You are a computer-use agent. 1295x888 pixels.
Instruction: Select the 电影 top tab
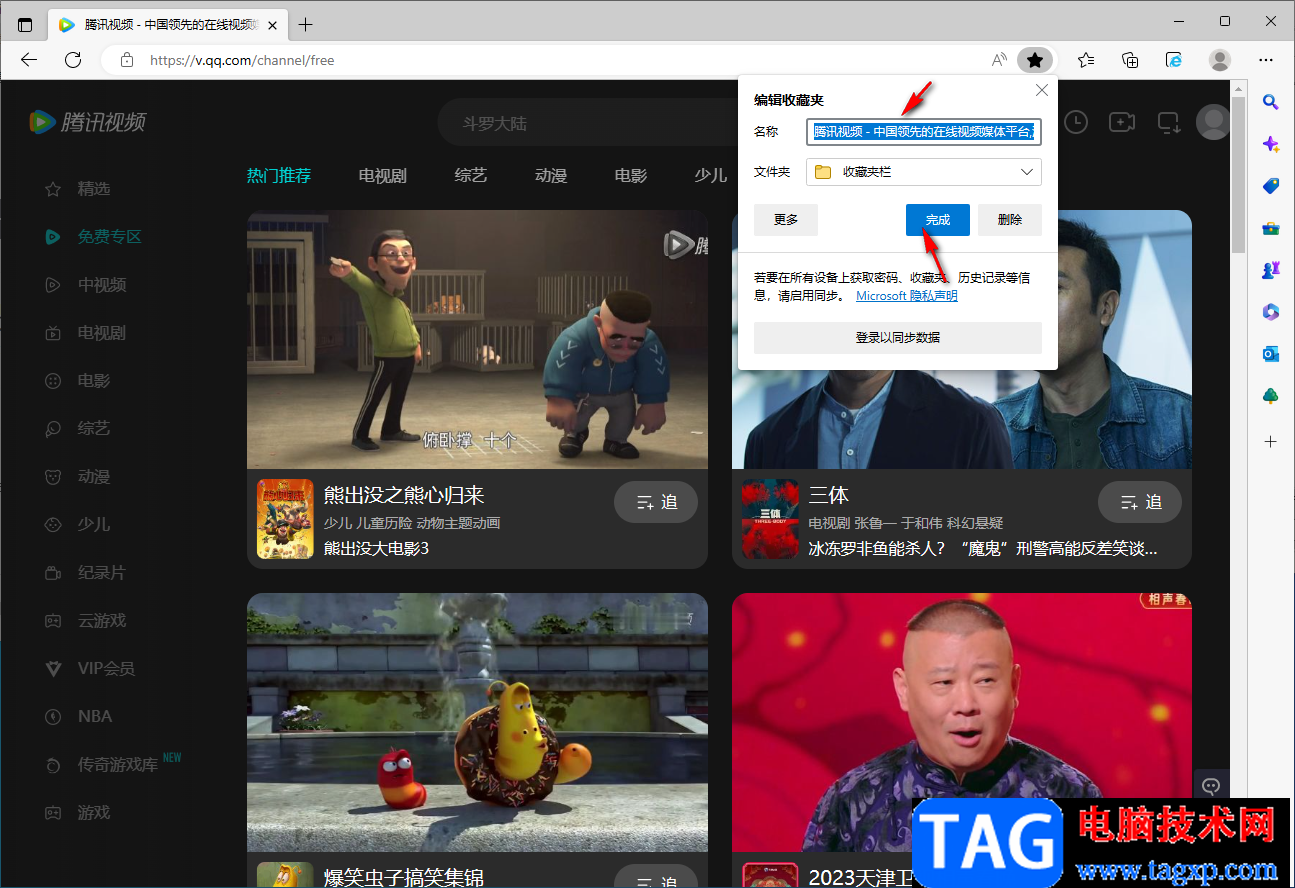pos(631,176)
